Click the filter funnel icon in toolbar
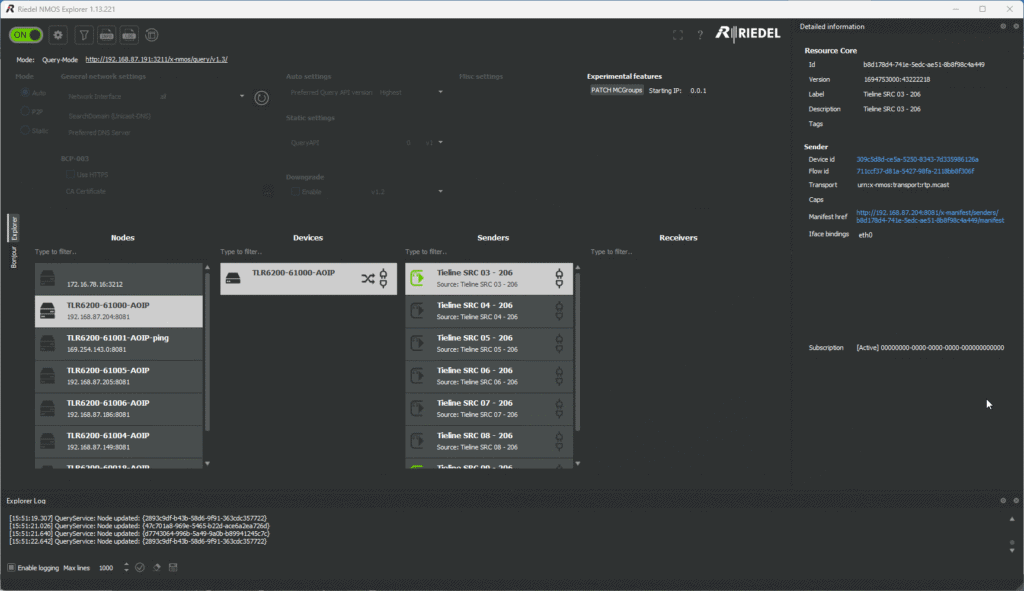1024x591 pixels. coord(84,35)
